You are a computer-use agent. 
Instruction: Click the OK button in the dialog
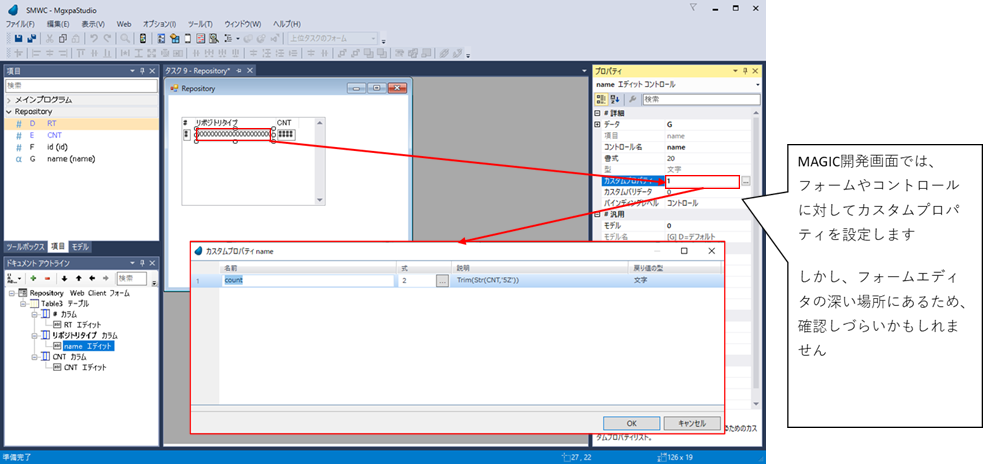point(632,422)
